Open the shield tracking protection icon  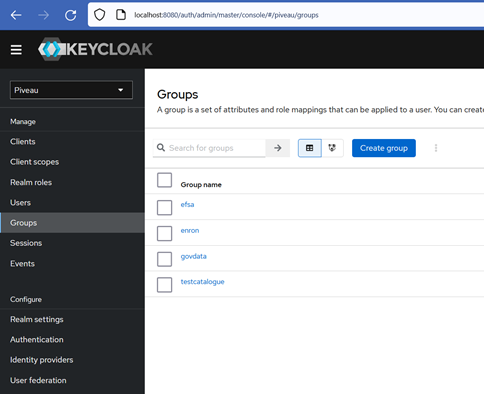[99, 15]
